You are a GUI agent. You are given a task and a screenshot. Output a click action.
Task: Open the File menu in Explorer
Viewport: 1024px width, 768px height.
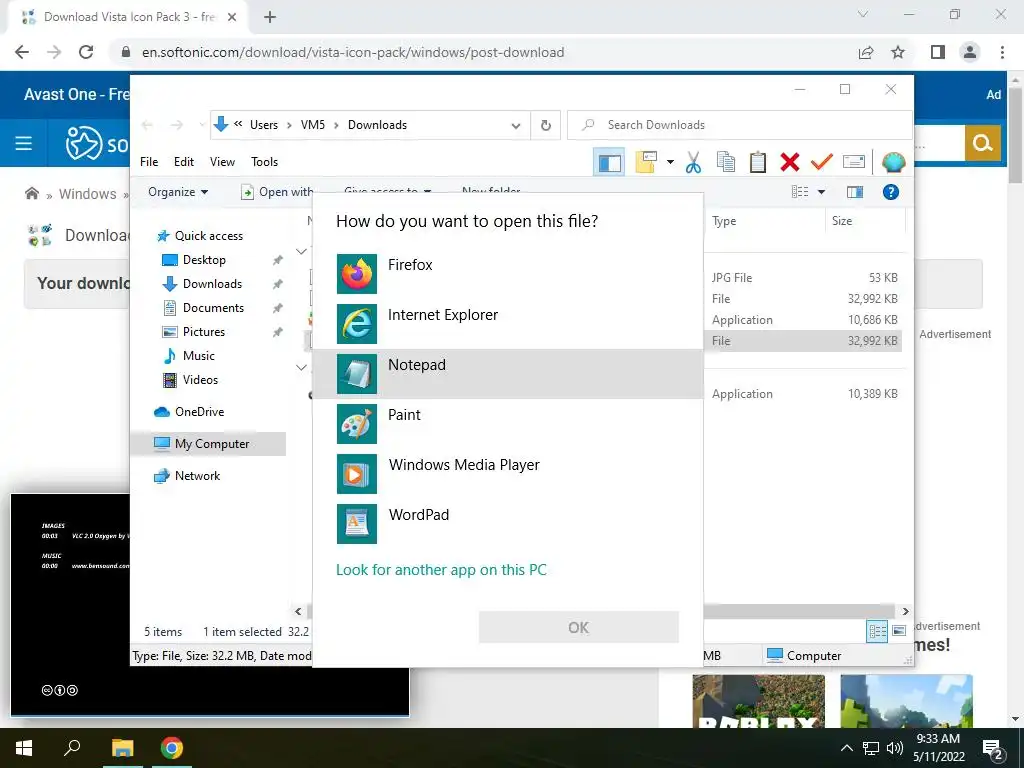149,161
